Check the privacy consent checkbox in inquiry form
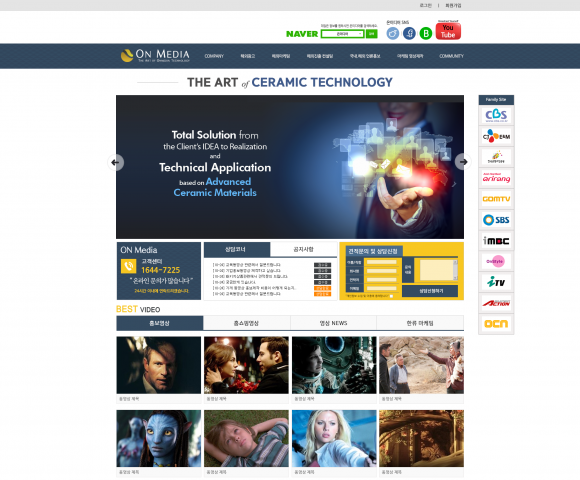Screen dimensions: 580x480 (x=391, y=296)
